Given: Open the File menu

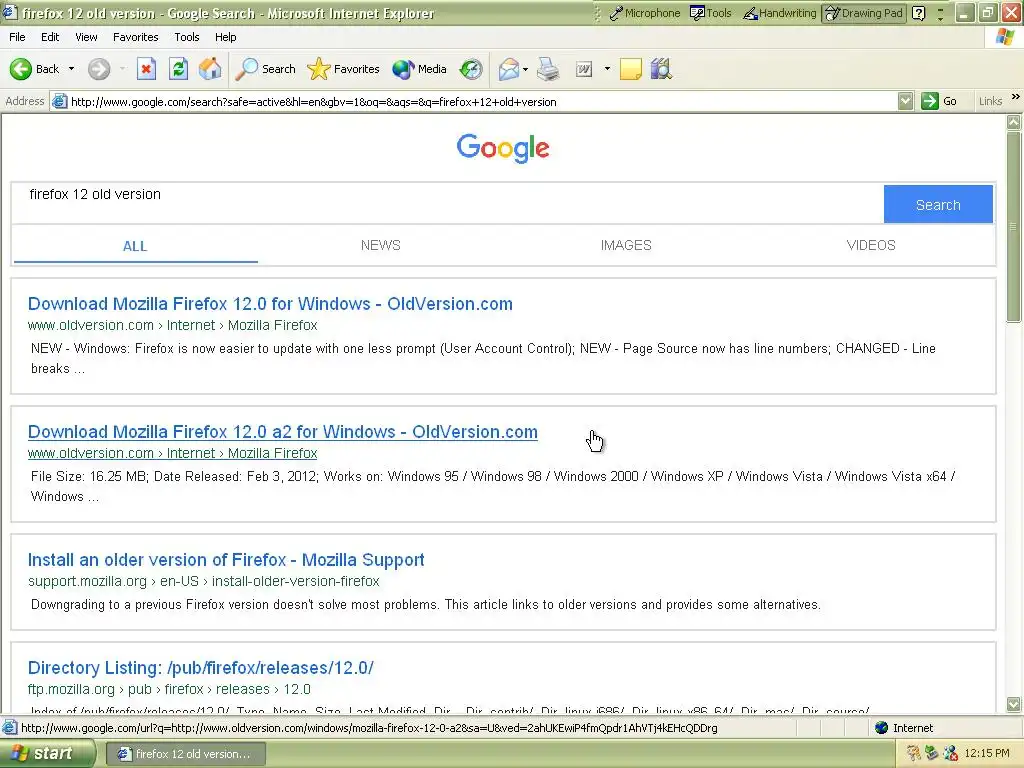Looking at the screenshot, I should [x=17, y=37].
